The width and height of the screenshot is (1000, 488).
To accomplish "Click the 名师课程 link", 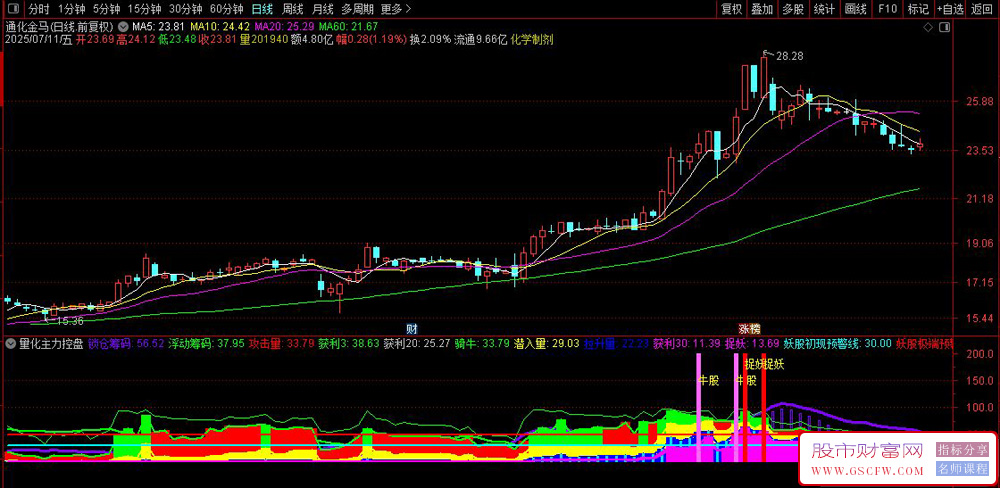I will click(962, 469).
